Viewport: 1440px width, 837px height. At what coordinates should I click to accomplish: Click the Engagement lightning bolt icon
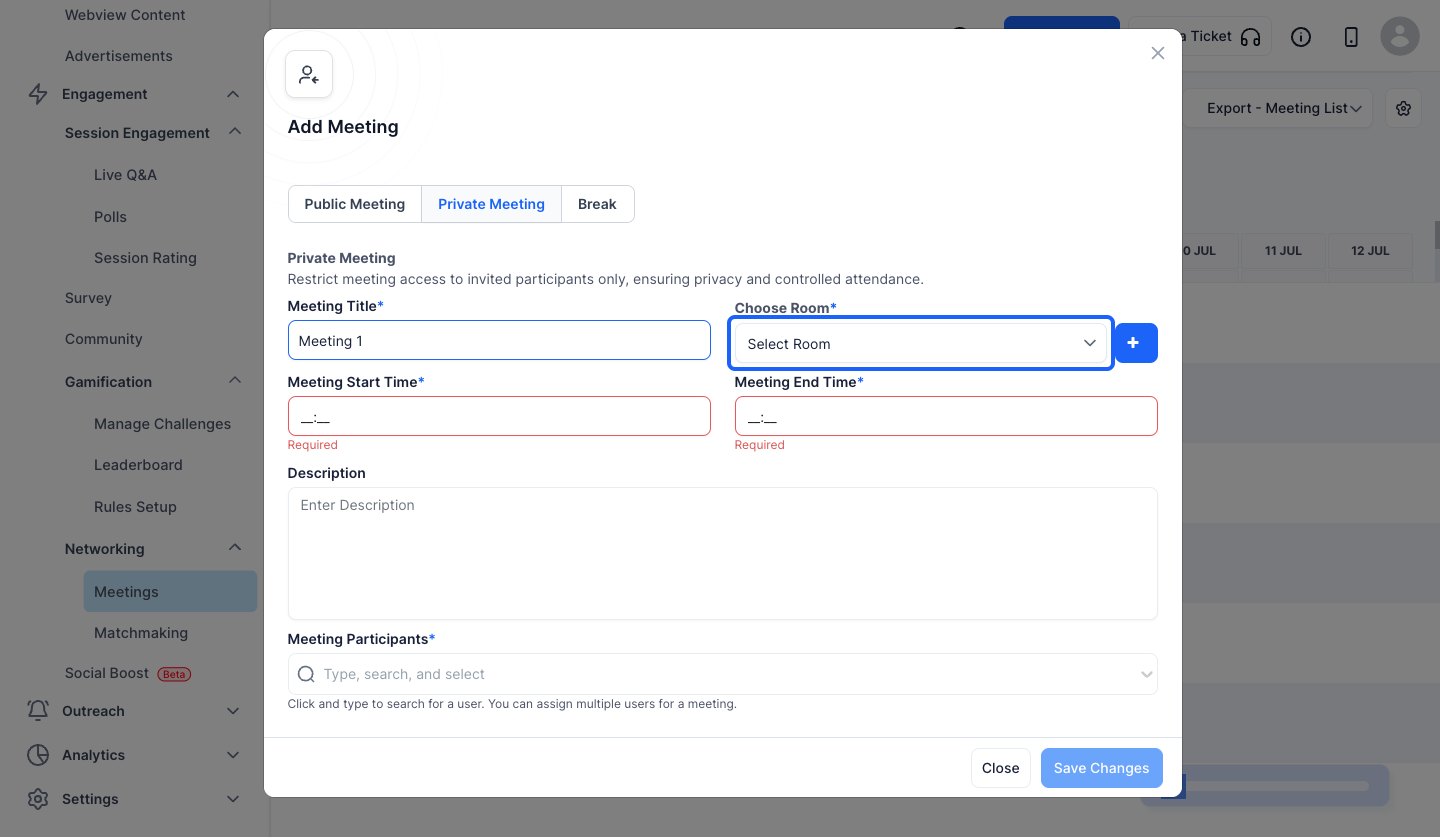[38, 94]
